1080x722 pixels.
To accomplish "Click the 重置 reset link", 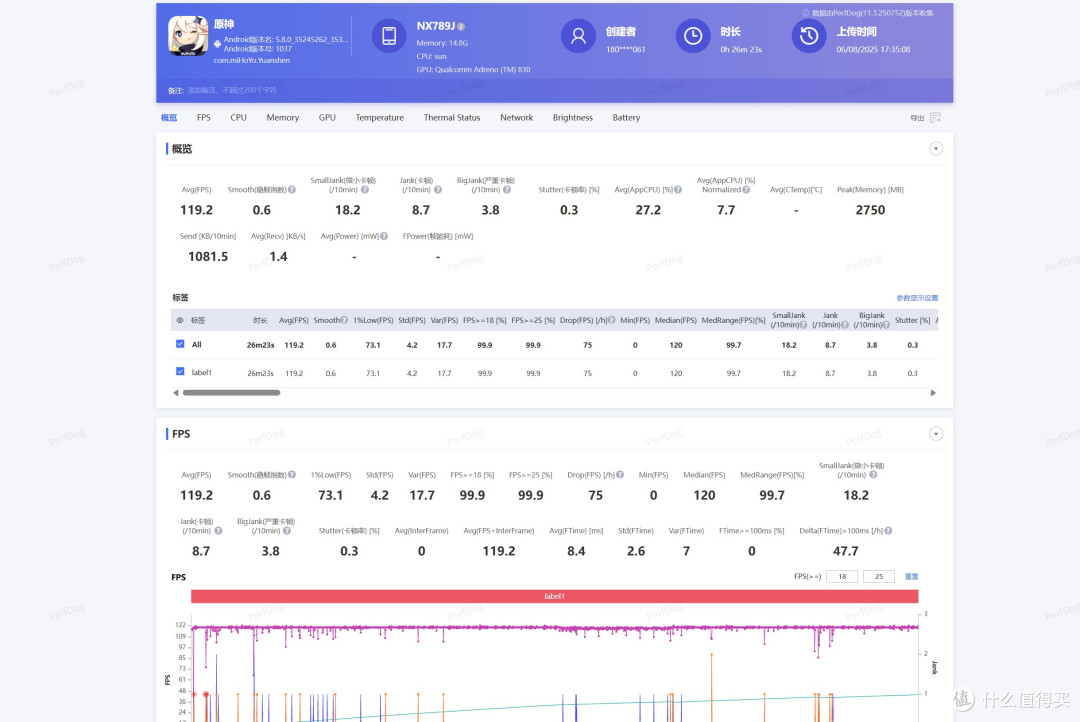I will (x=911, y=577).
